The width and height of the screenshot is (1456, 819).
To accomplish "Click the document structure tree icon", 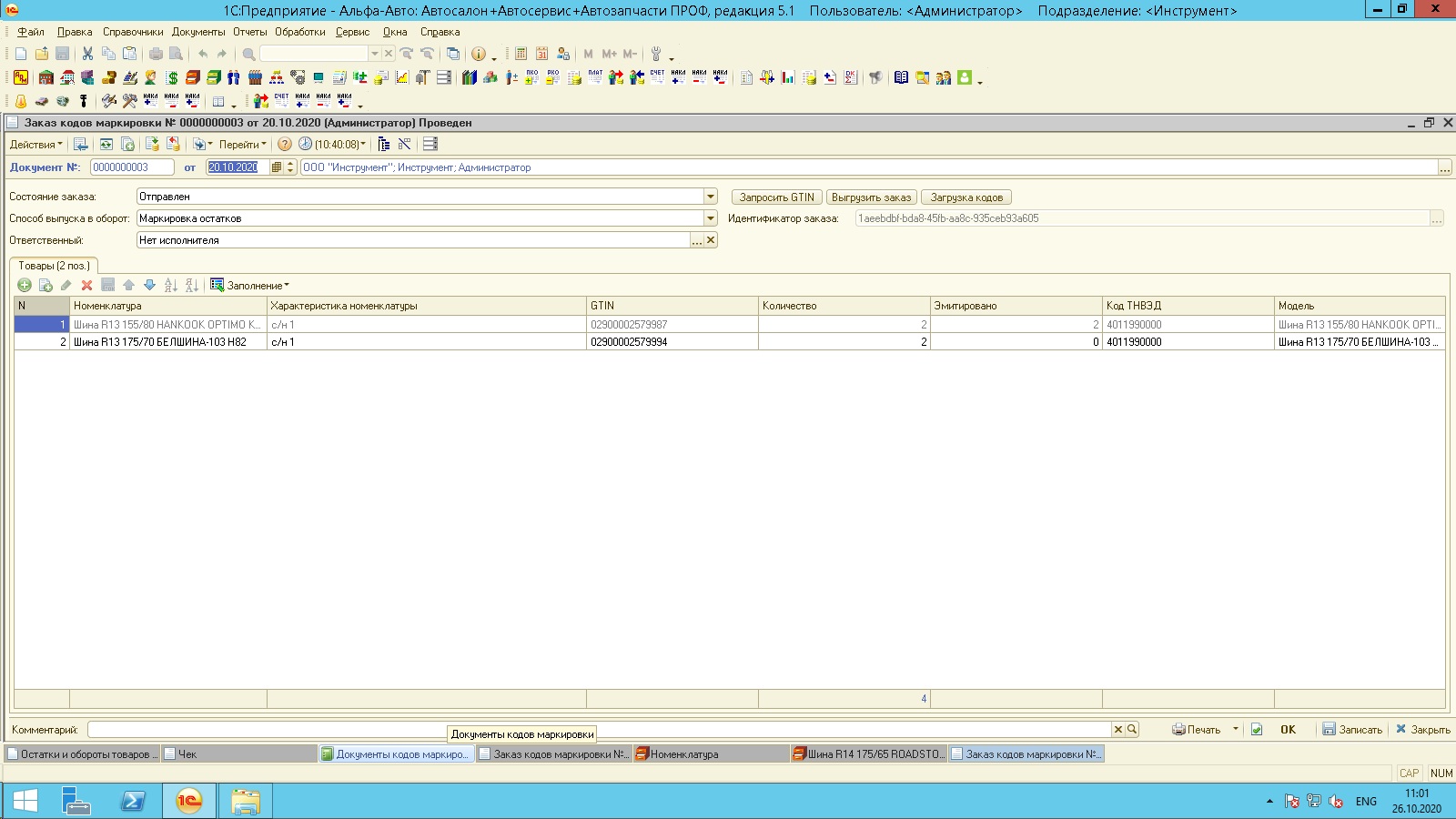I will coord(383,144).
